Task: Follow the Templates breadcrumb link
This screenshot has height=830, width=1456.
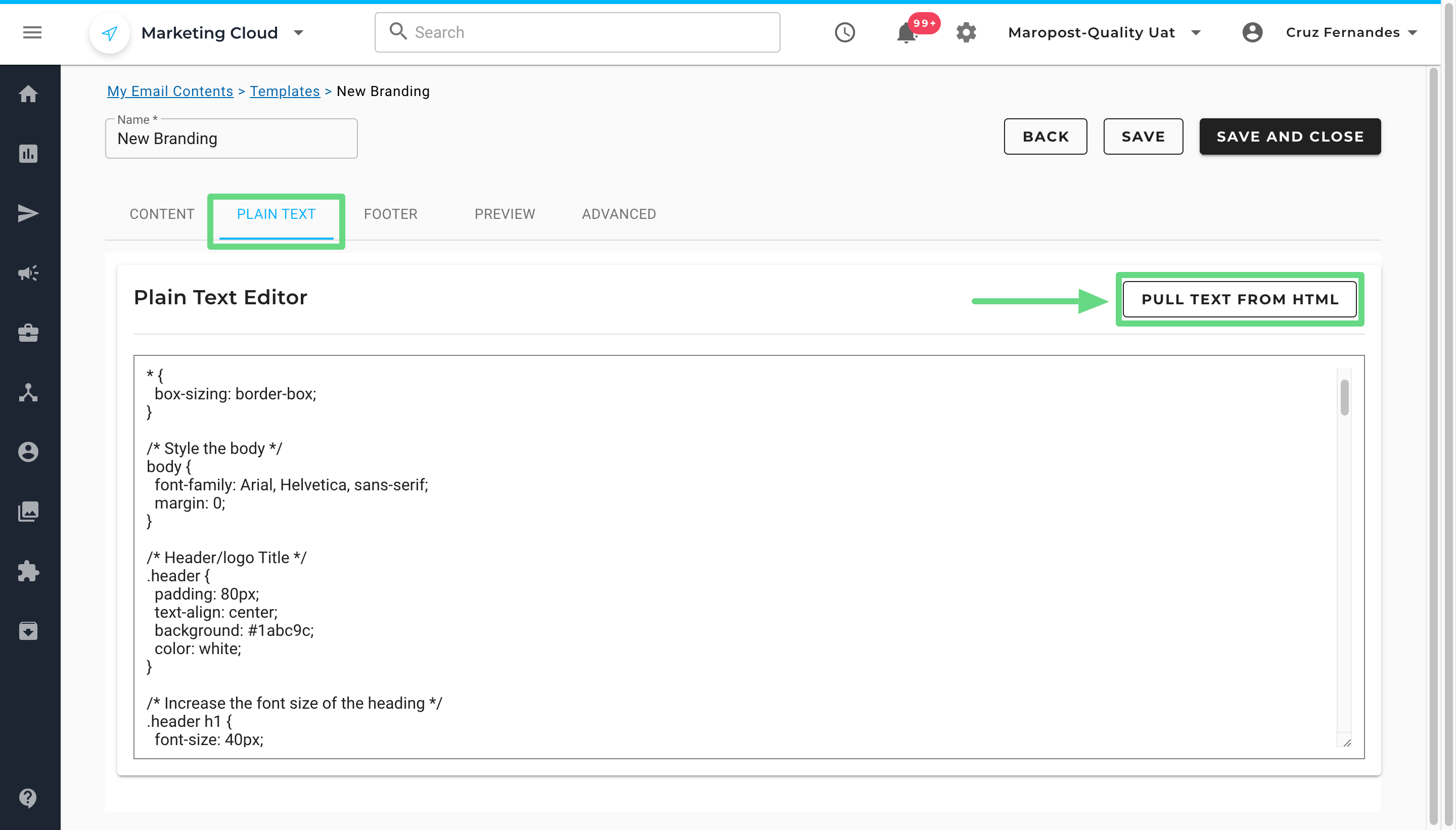Action: 285,91
